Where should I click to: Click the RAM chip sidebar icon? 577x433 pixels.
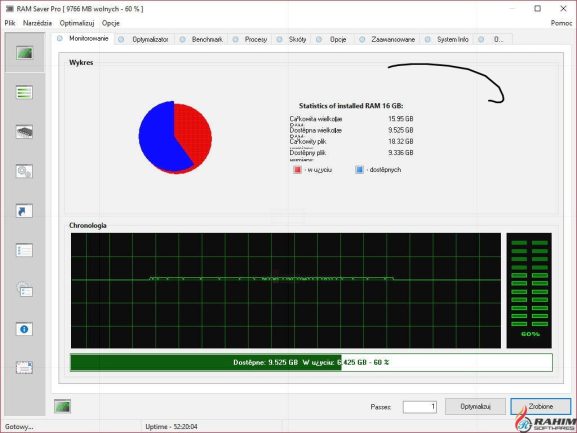(24, 132)
